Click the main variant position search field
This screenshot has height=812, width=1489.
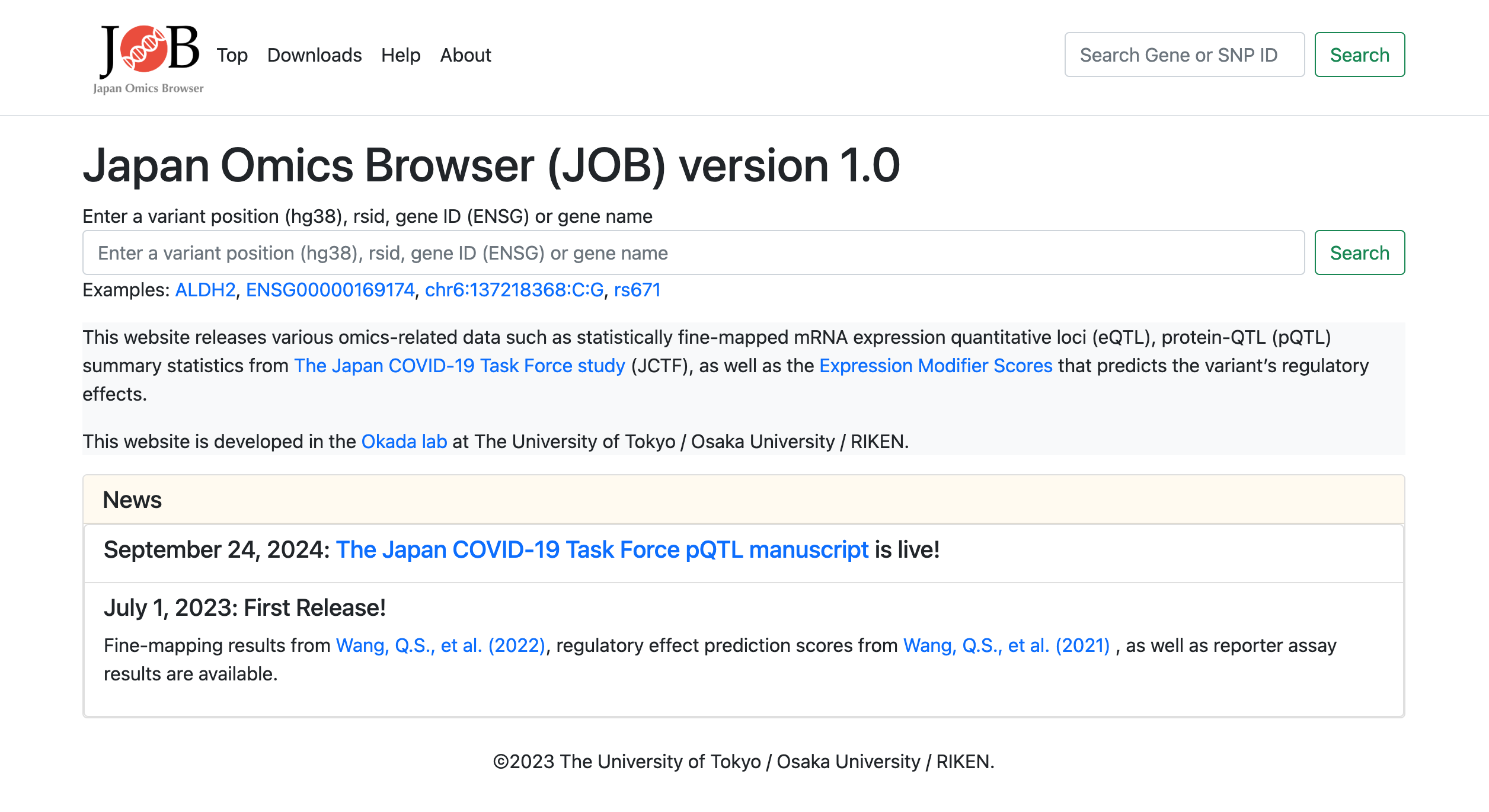(693, 253)
